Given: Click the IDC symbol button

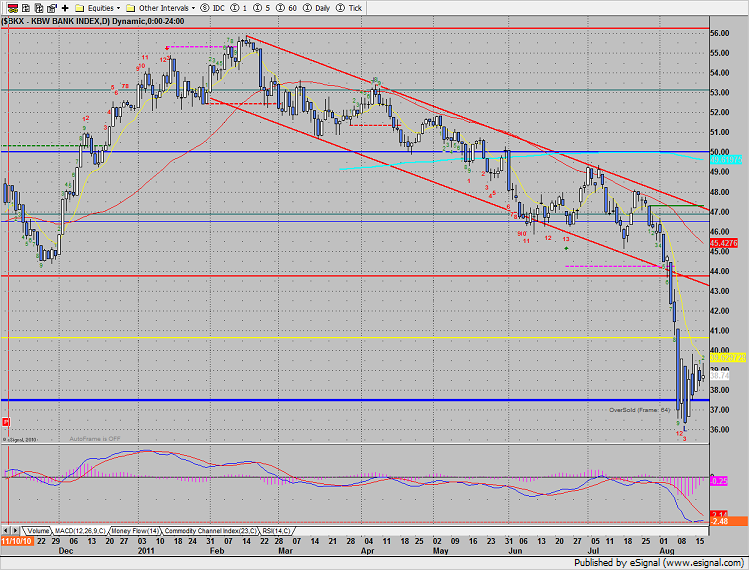Looking at the screenshot, I should point(213,8).
